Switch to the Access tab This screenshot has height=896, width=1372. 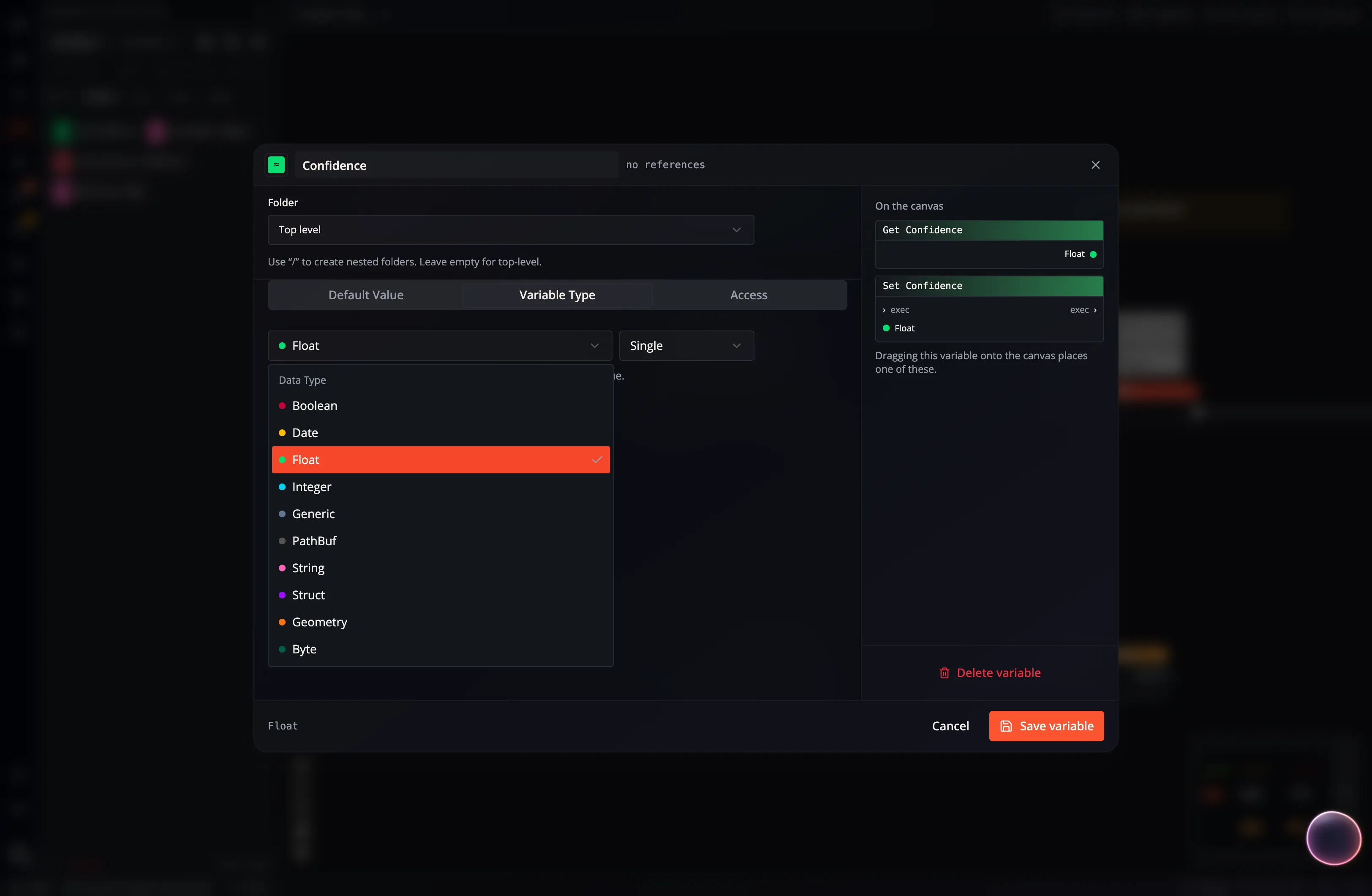(x=748, y=295)
